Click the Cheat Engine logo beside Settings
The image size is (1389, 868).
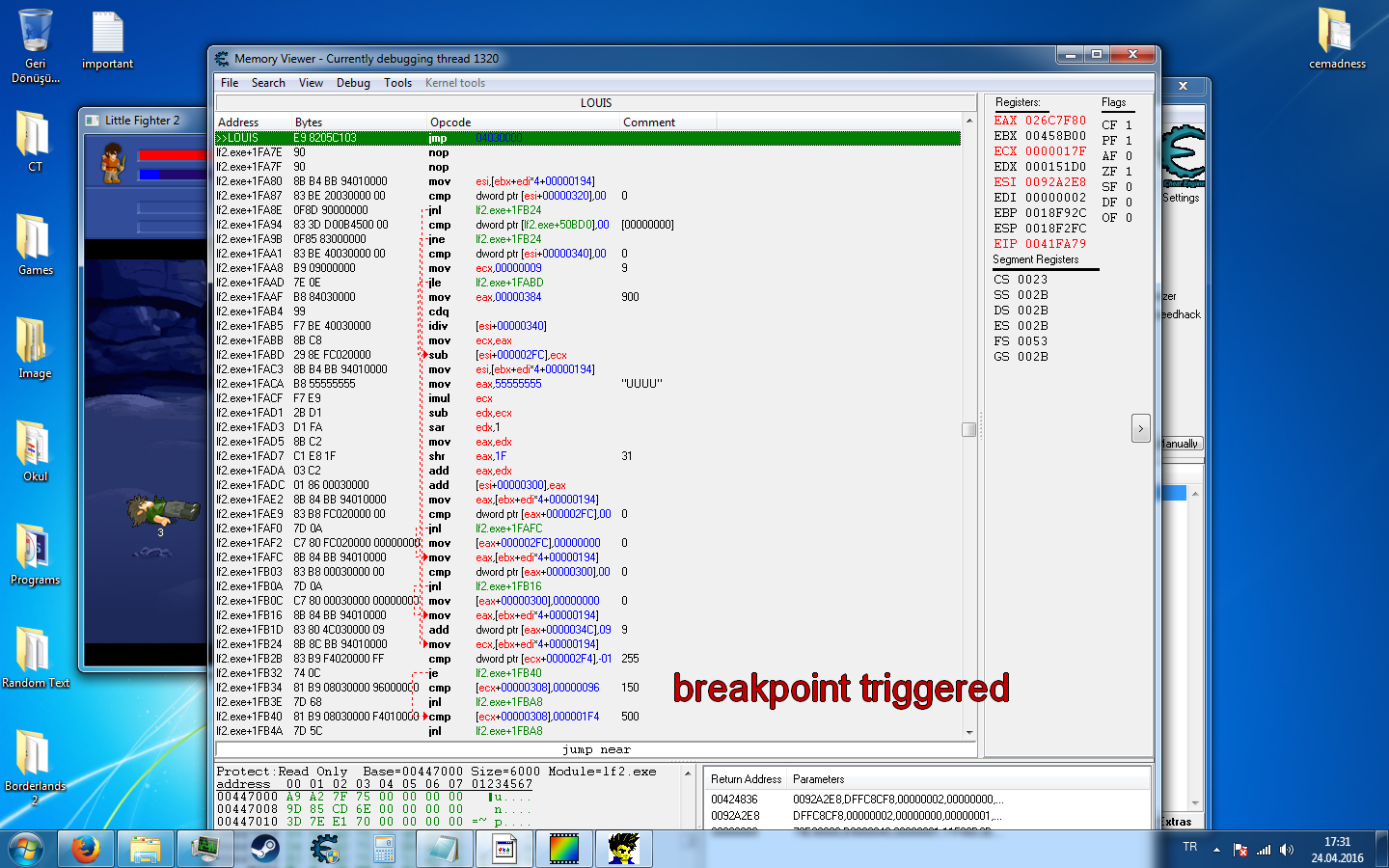click(1183, 156)
